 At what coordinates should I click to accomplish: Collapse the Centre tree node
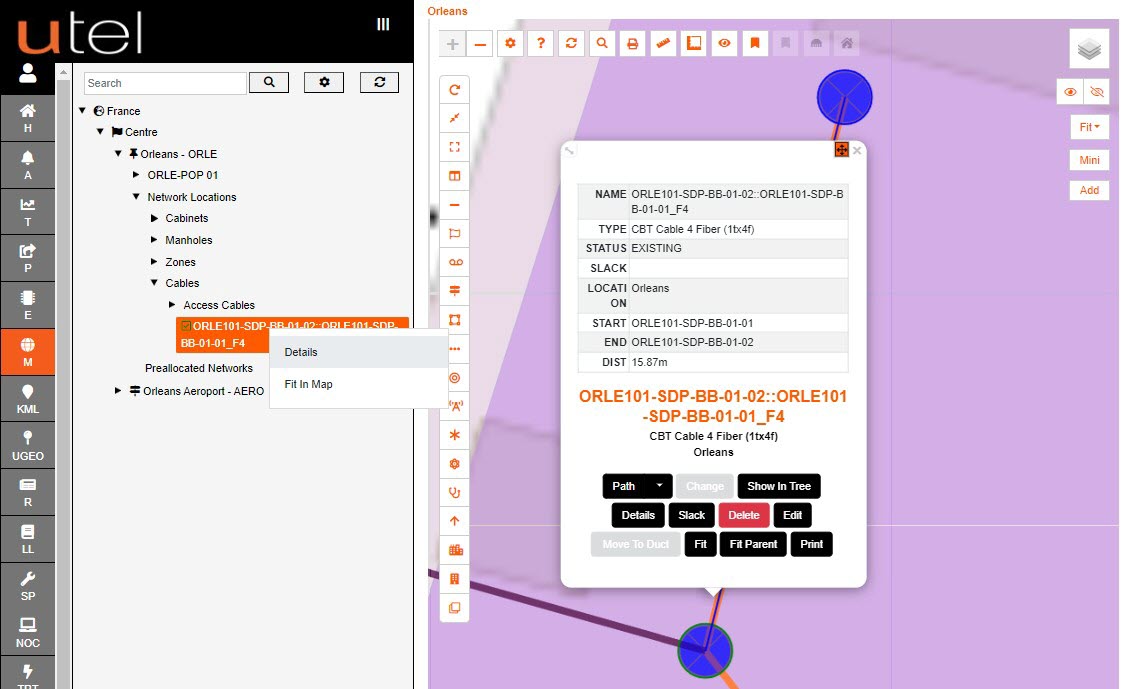click(101, 131)
